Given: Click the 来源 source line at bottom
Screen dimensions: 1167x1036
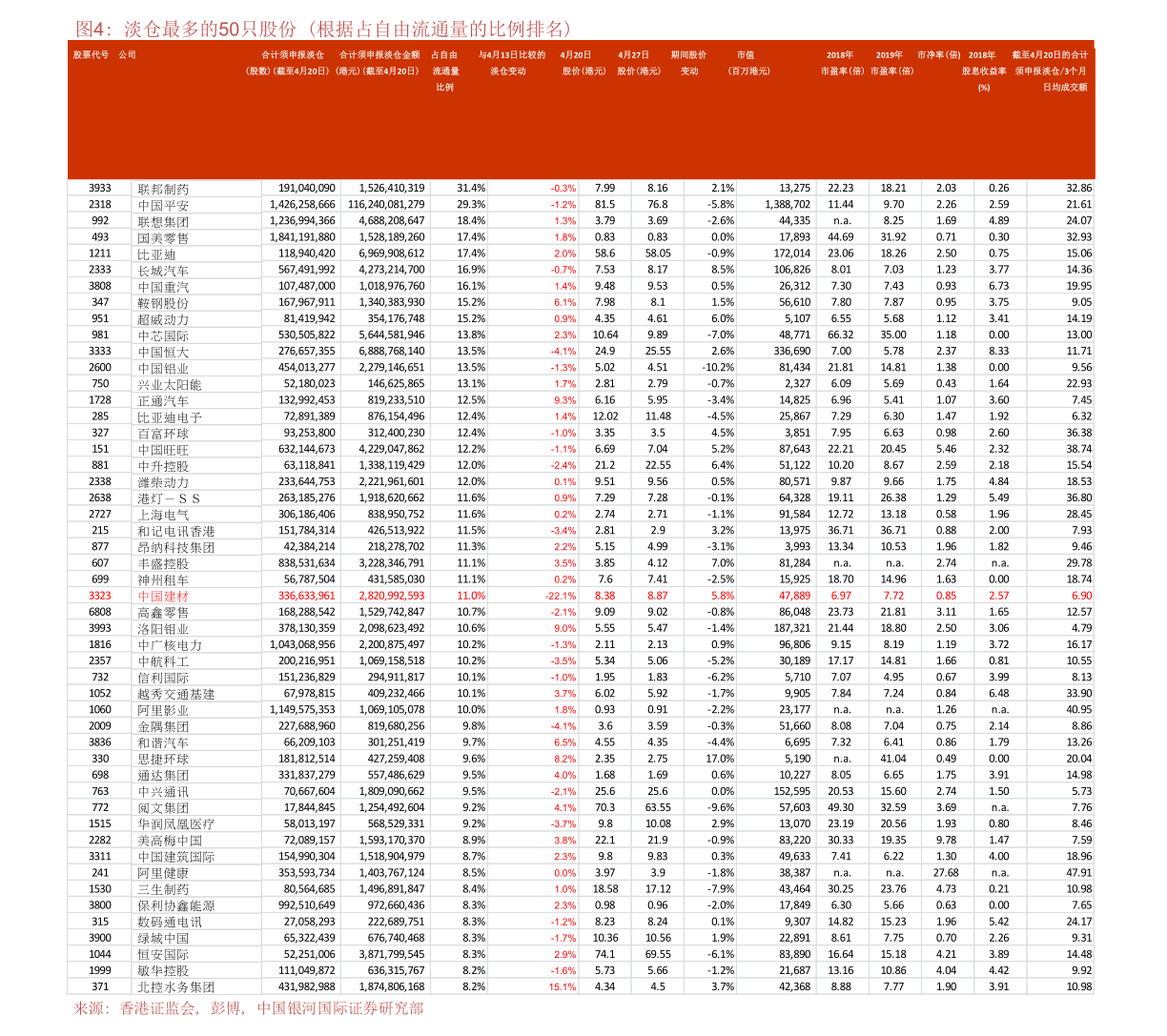Looking at the screenshot, I should (x=248, y=1008).
